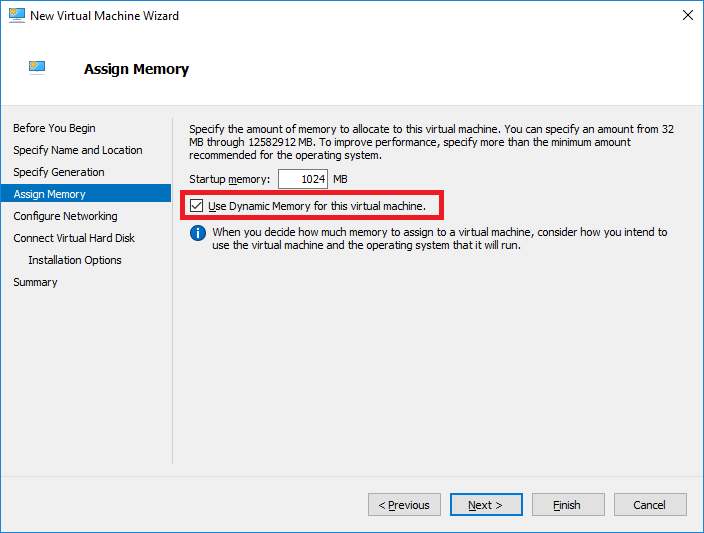Screen dimensions: 704x533
Task: Open Connect Virtual Hard Disk step
Action: [x=74, y=238]
